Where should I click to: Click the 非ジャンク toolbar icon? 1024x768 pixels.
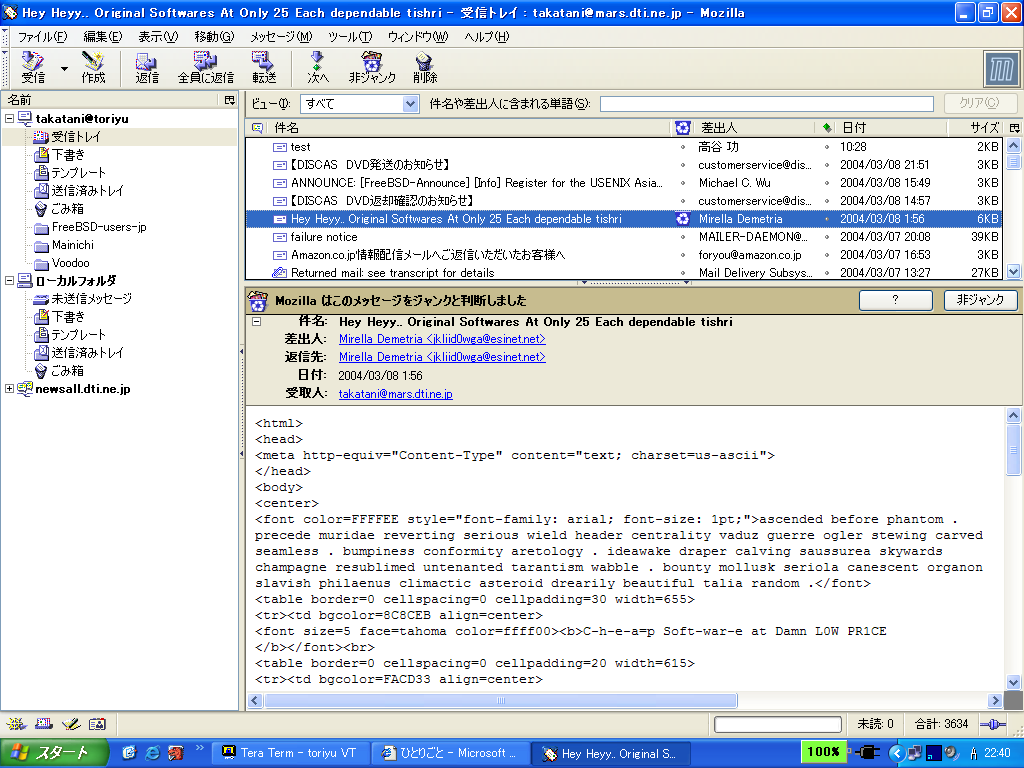pyautogui.click(x=372, y=68)
